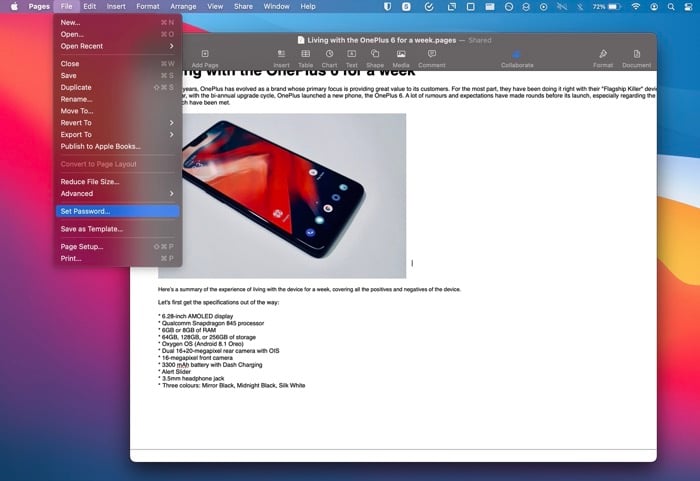Open the Format sidebar icon
This screenshot has height=481, width=700.
603,54
